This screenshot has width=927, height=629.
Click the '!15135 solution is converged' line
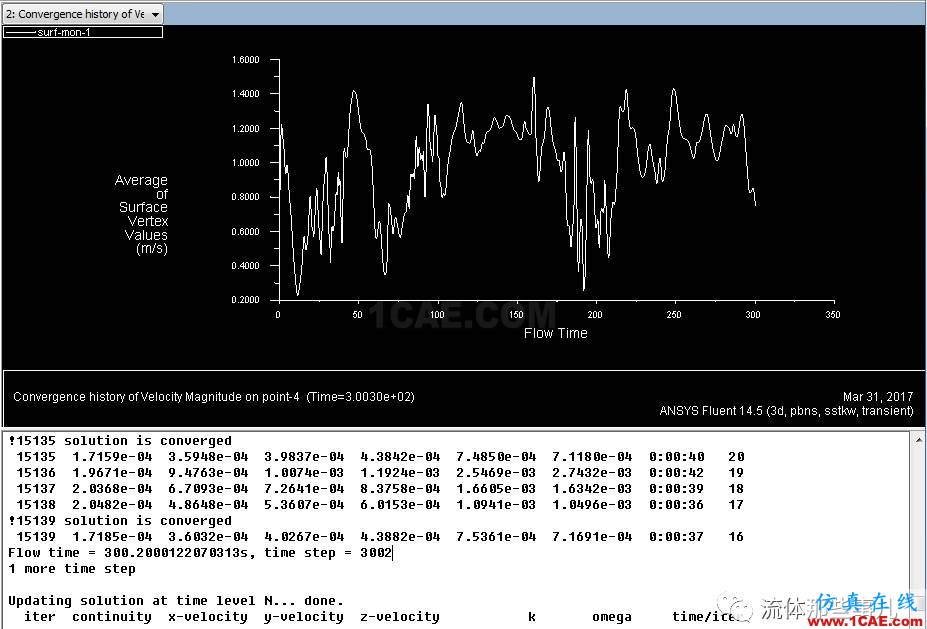[x=120, y=441]
